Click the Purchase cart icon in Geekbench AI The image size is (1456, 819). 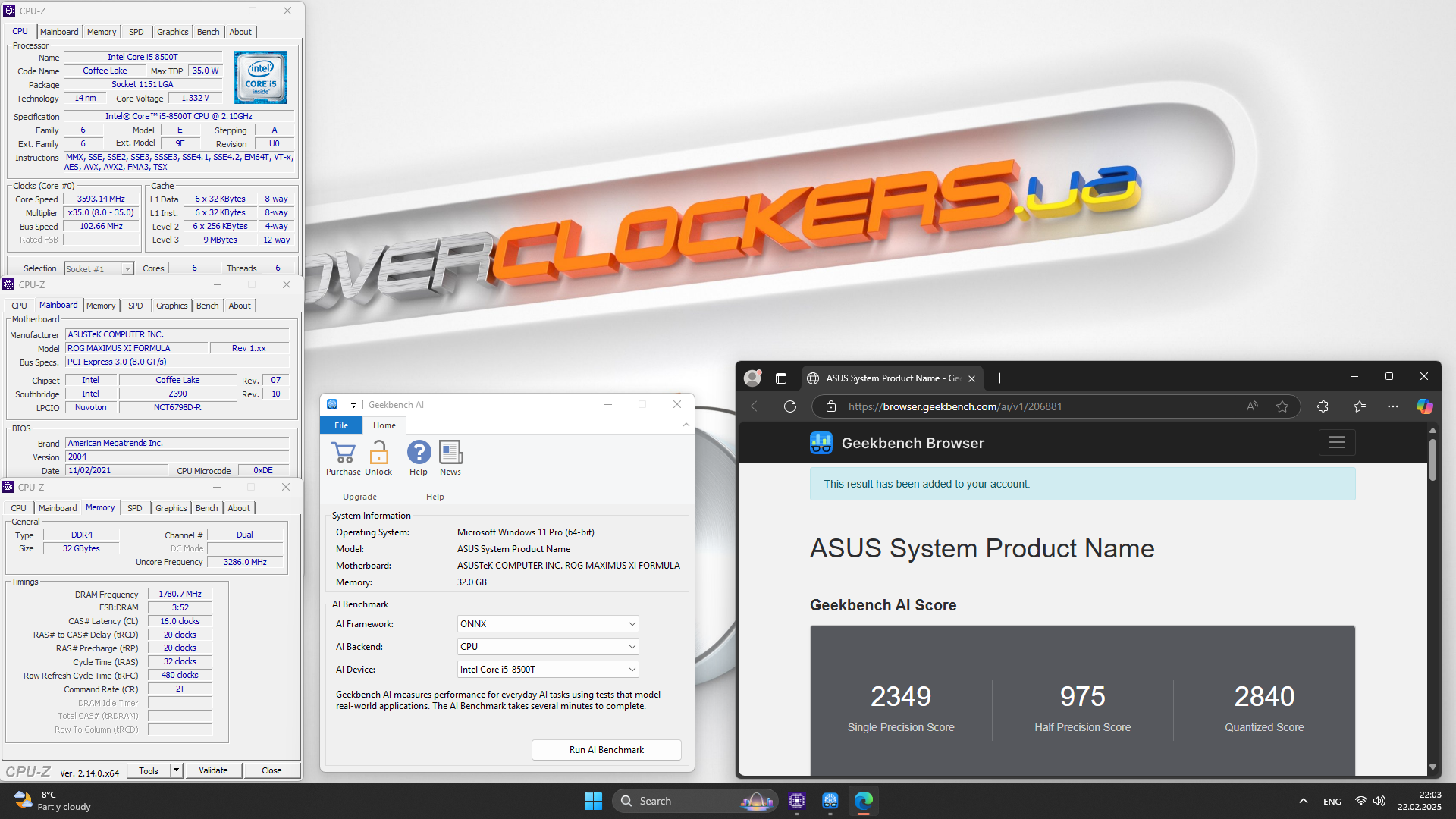click(x=344, y=453)
